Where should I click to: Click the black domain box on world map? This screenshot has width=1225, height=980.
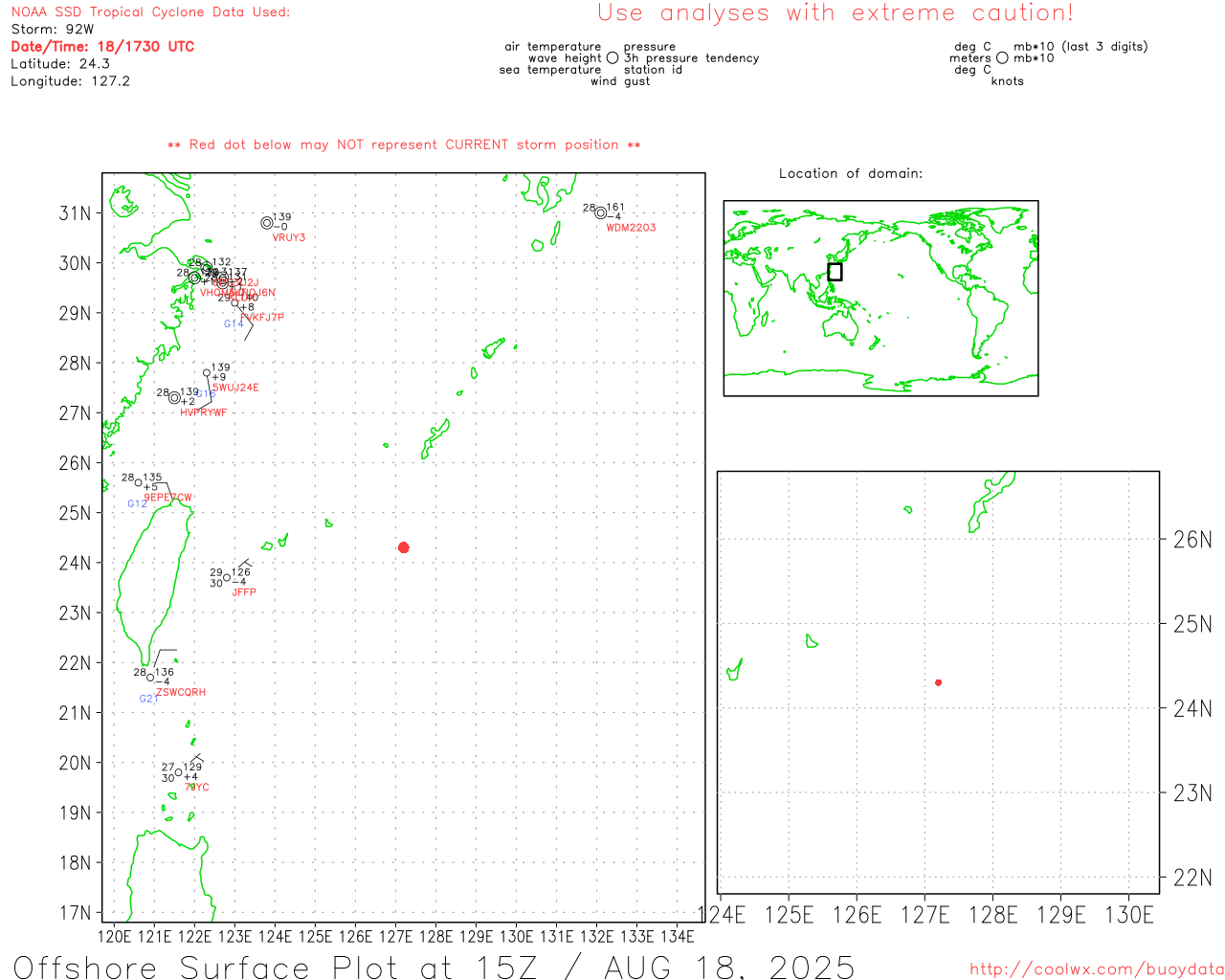(835, 272)
